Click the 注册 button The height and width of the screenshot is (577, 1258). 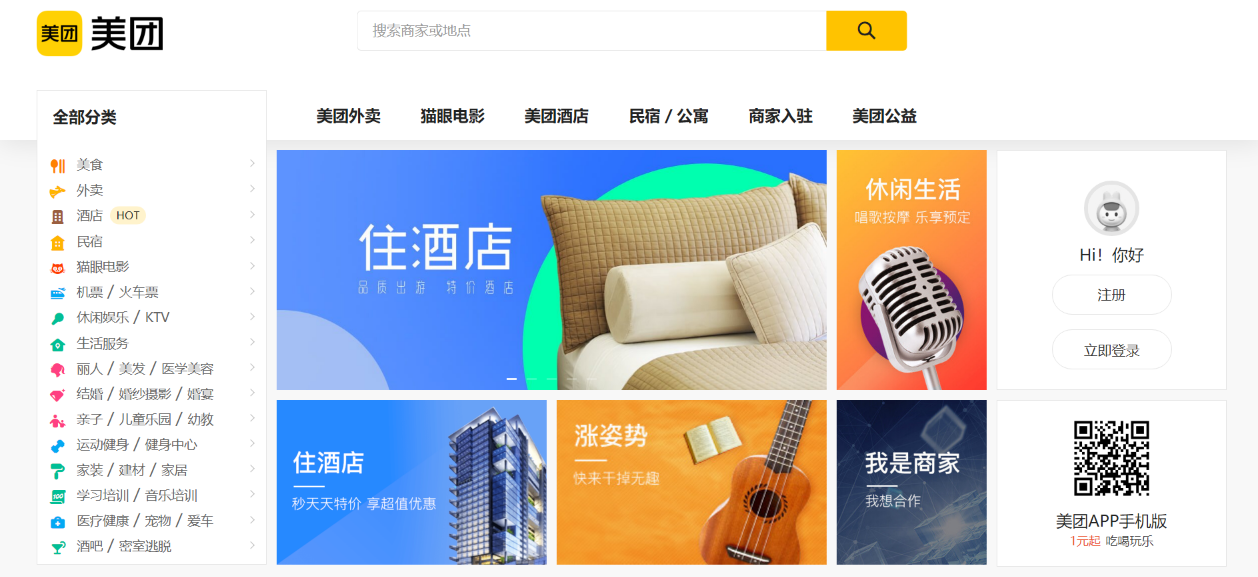click(1111, 295)
